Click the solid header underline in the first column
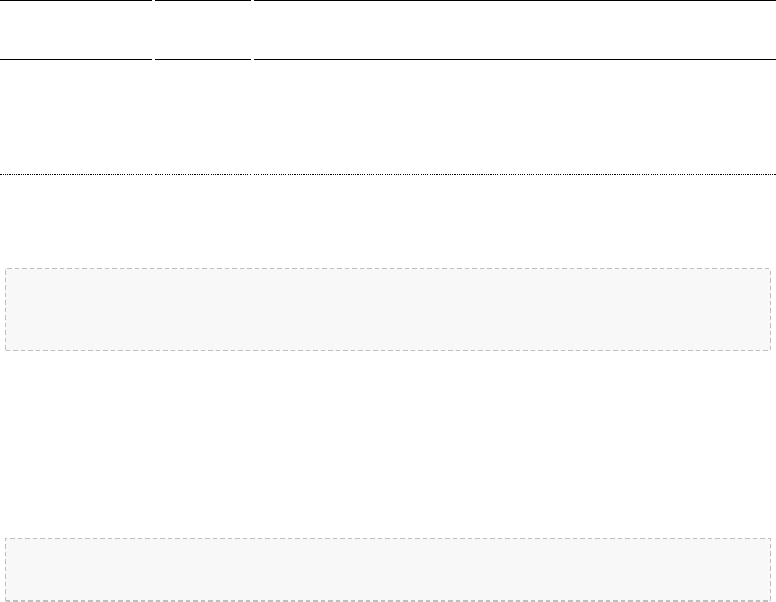 coord(76,59)
